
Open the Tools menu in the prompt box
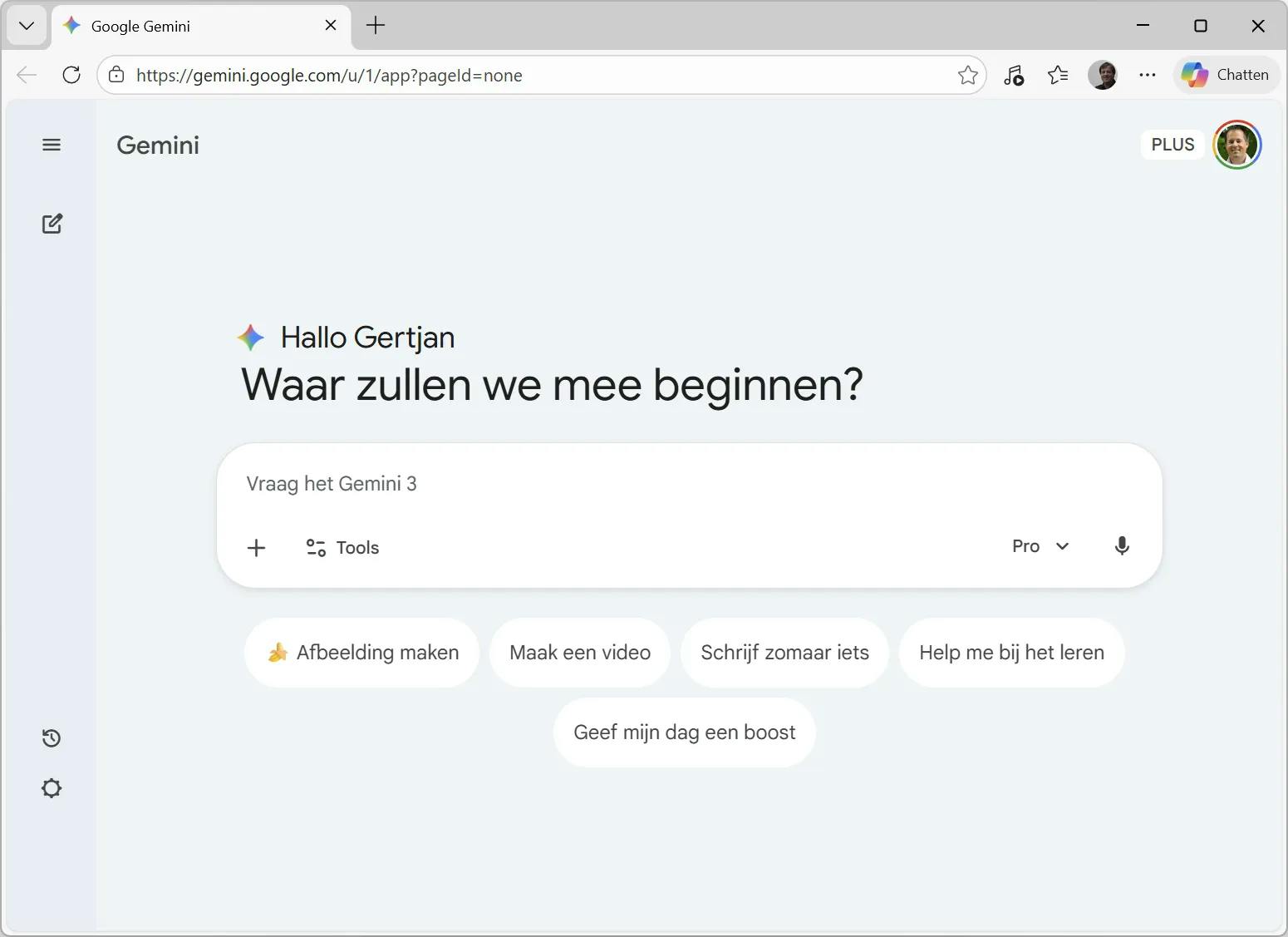(342, 547)
